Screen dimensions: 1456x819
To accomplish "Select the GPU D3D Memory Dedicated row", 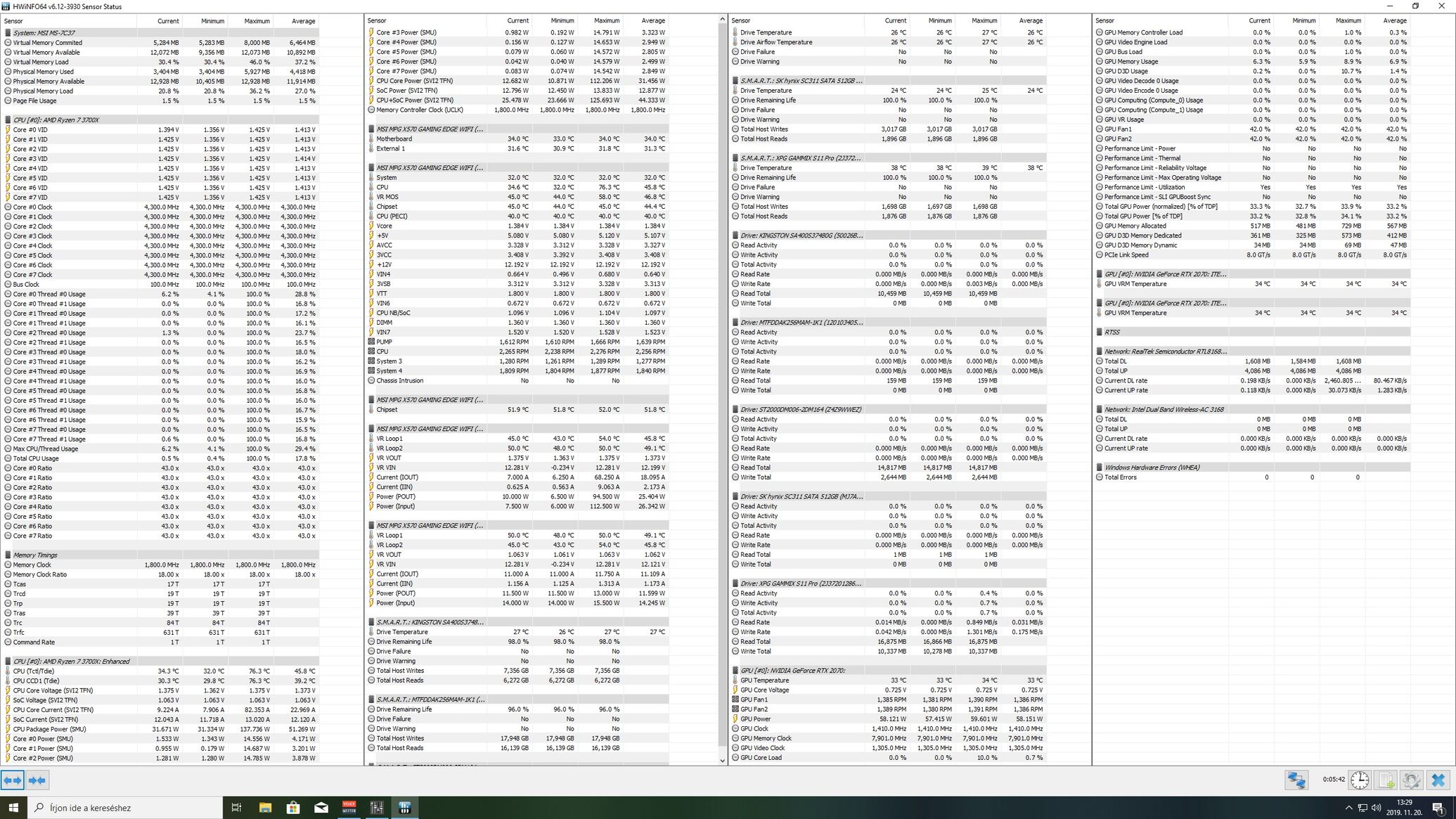I will click(1252, 236).
